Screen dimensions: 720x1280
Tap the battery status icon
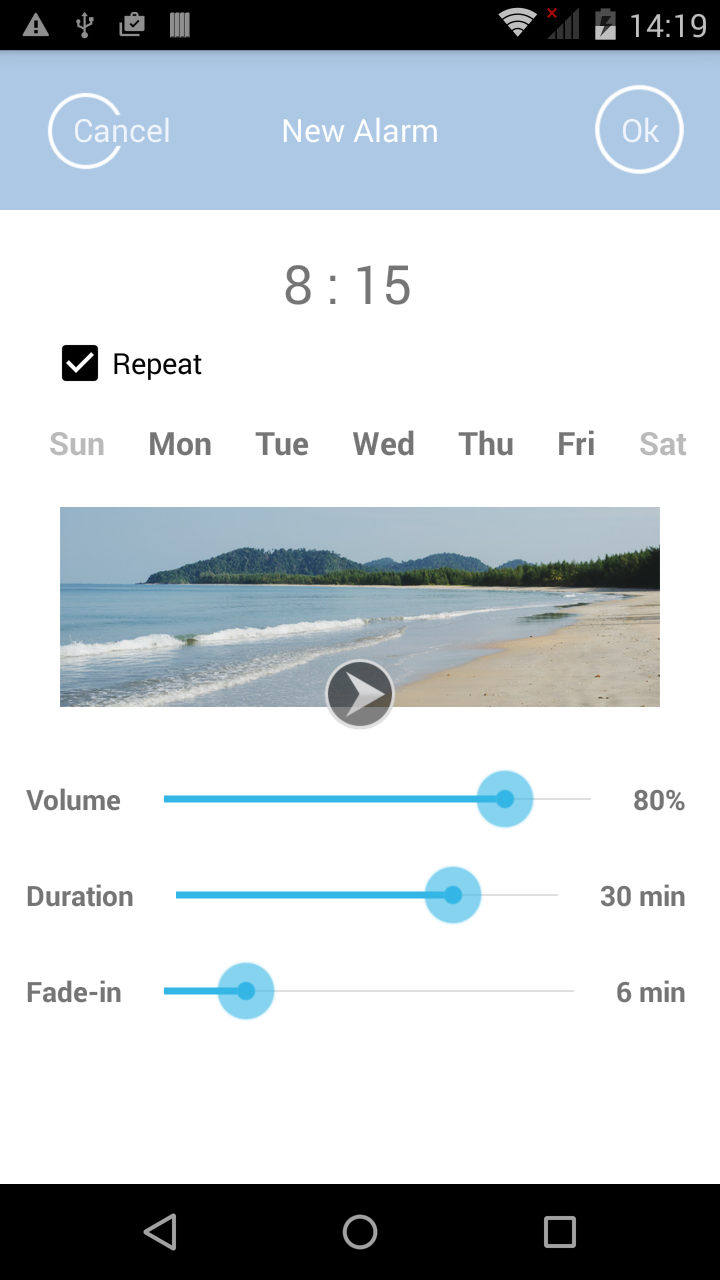click(x=605, y=24)
